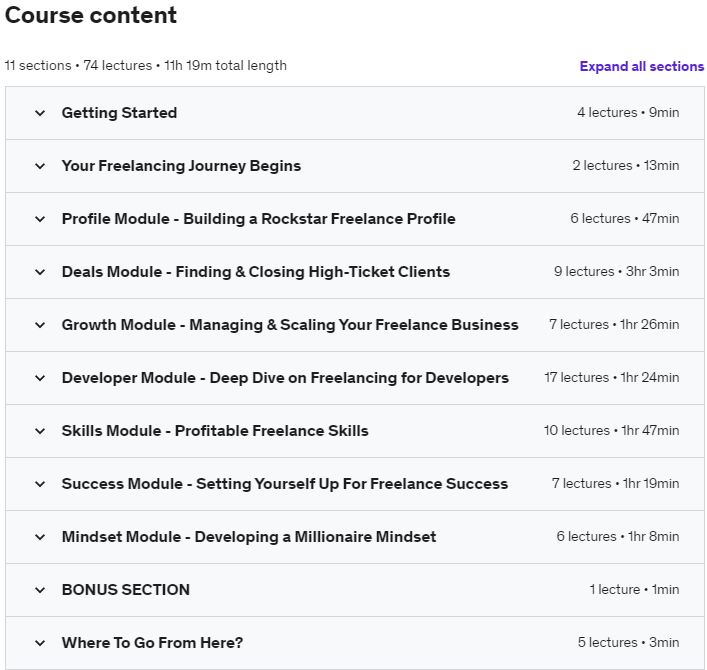Open Mindset Module - Developing a Millionaire Mindset
The image size is (707, 670).
pos(249,537)
